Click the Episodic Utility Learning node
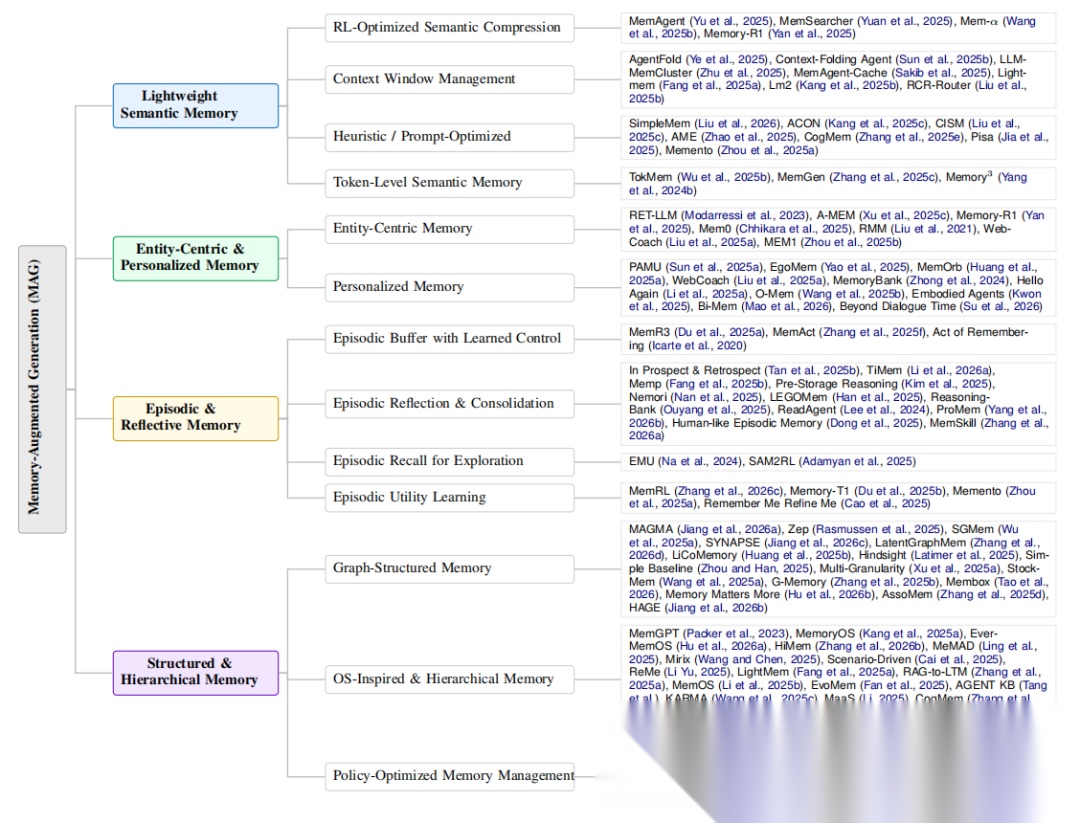This screenshot has height=823, width=1080. [x=449, y=497]
